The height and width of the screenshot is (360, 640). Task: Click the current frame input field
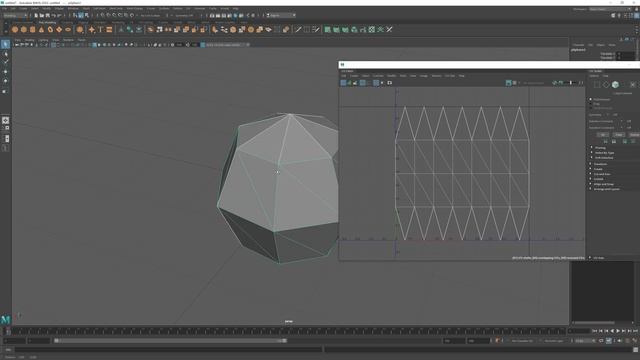point(579,331)
